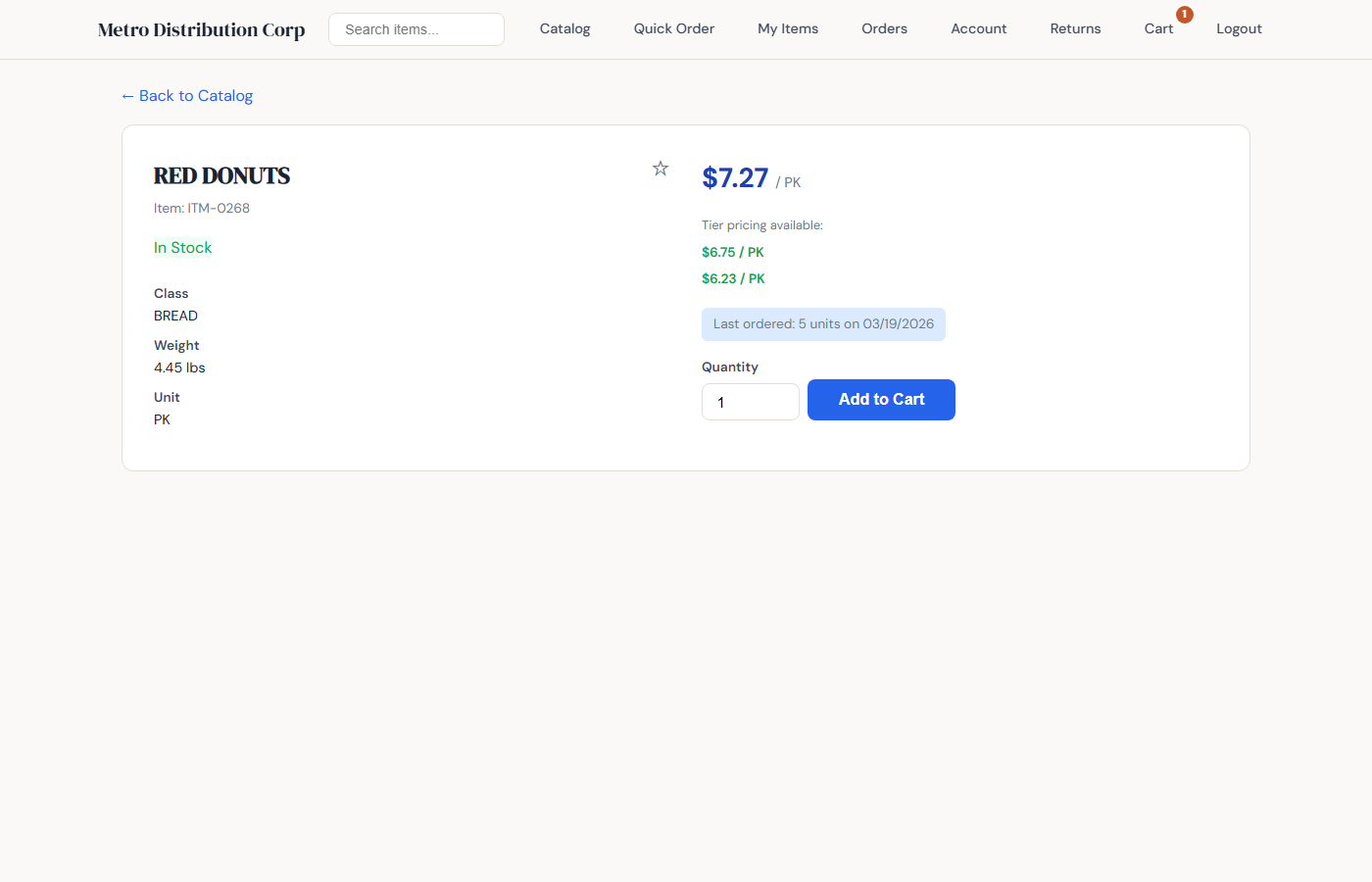Viewport: 1372px width, 882px height.
Task: Click the item number ITM-0268
Action: point(202,208)
